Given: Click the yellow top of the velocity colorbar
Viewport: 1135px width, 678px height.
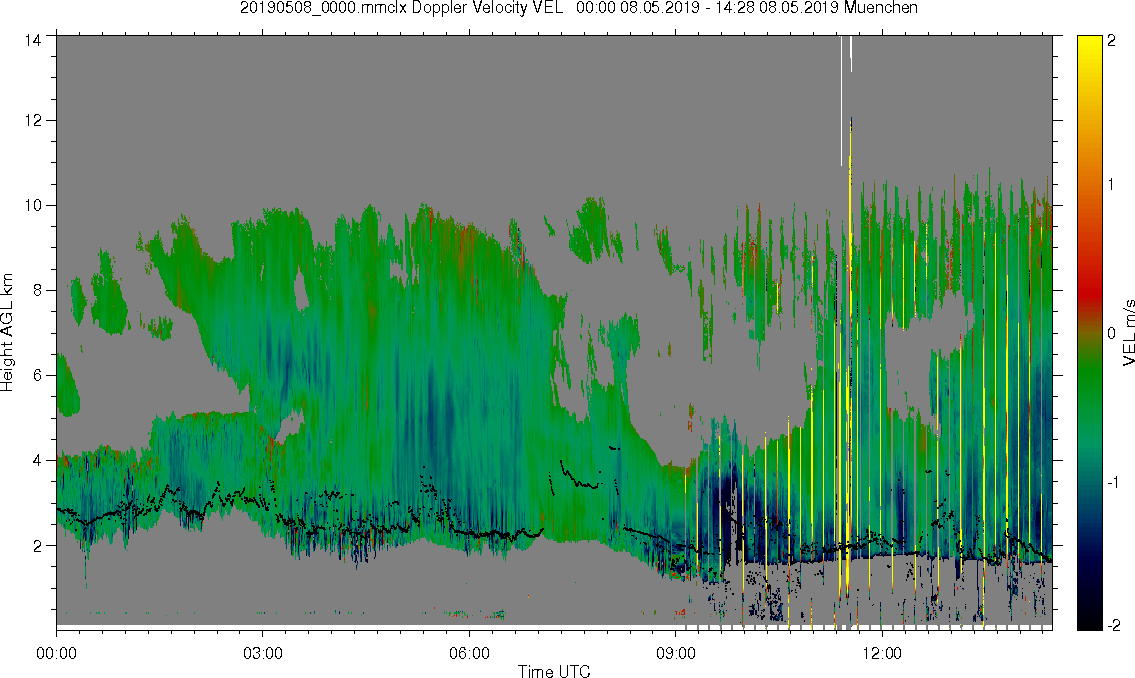Looking at the screenshot, I should (x=1089, y=43).
